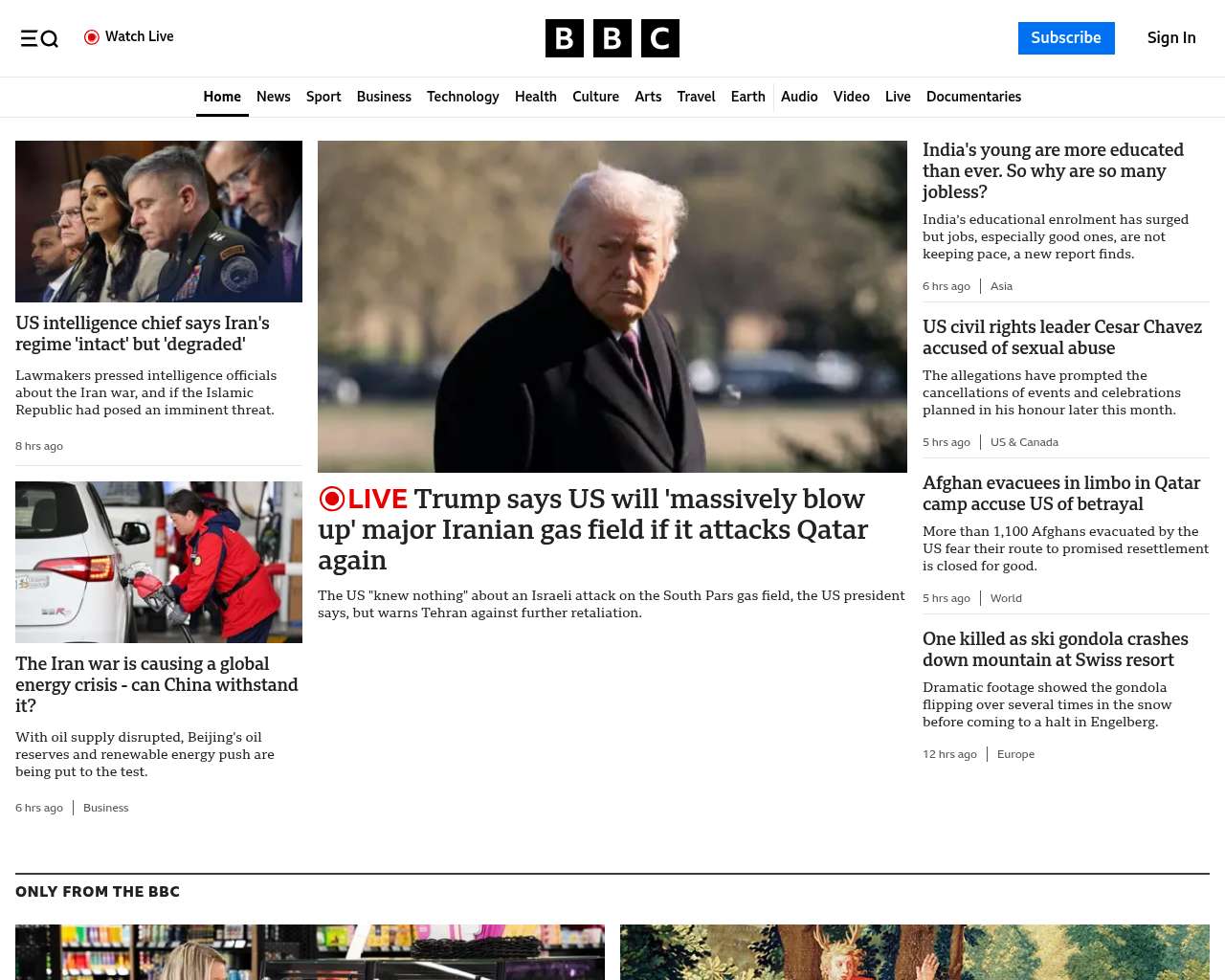Read the Iran war global energy crisis story

click(157, 684)
